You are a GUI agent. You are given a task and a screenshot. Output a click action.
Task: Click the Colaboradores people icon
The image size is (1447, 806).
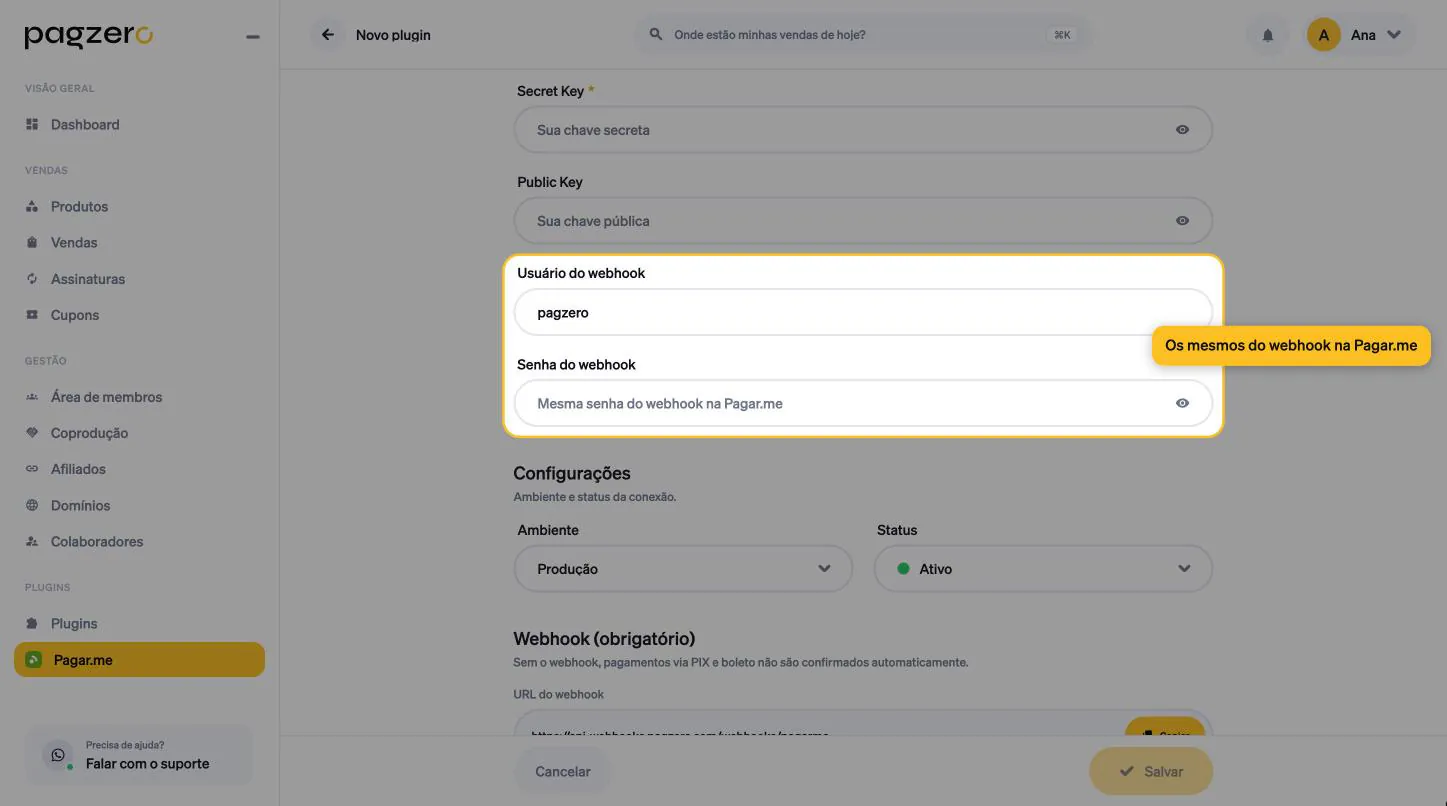pos(32,541)
